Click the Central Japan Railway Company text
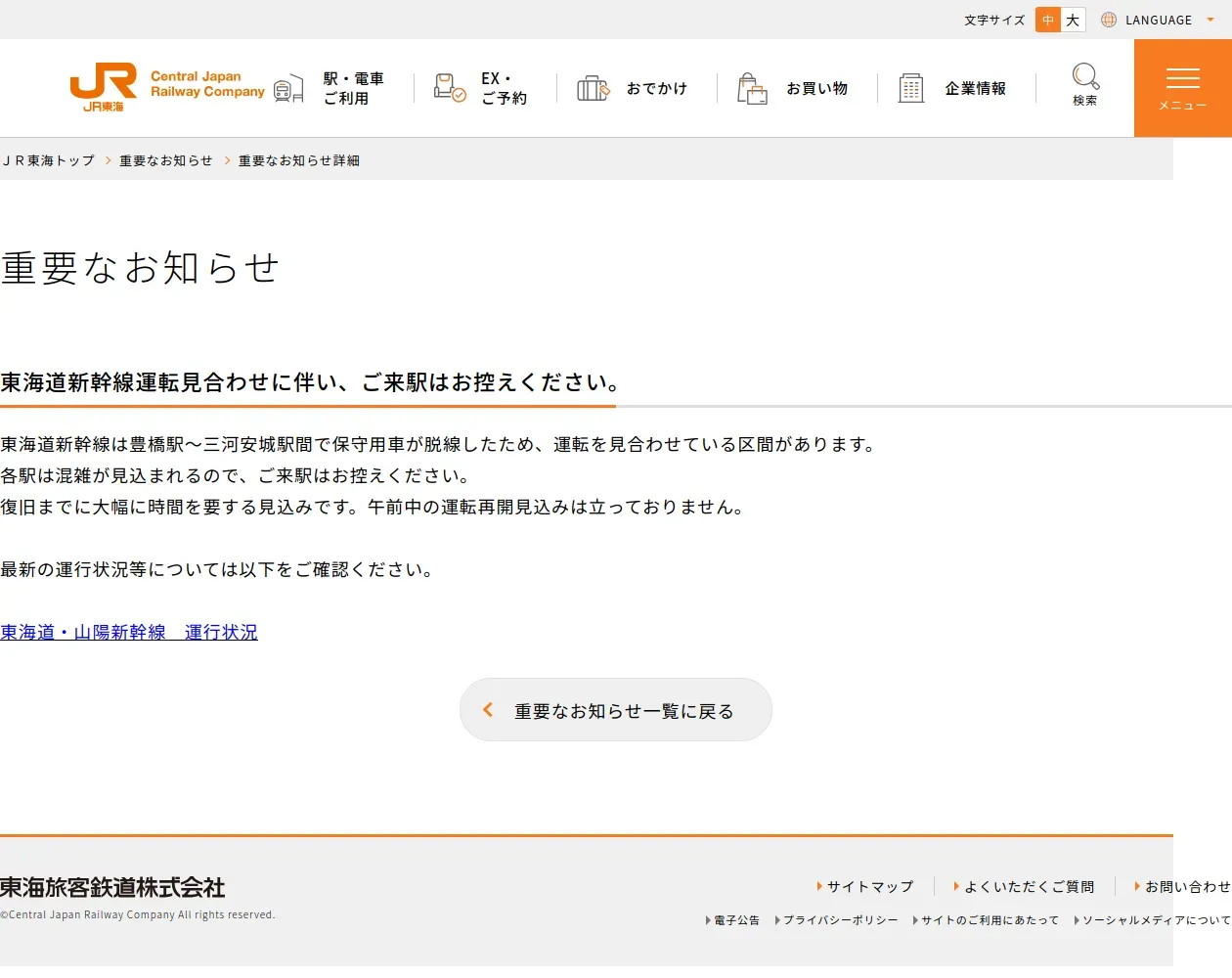This screenshot has height=978, width=1232. 207,84
